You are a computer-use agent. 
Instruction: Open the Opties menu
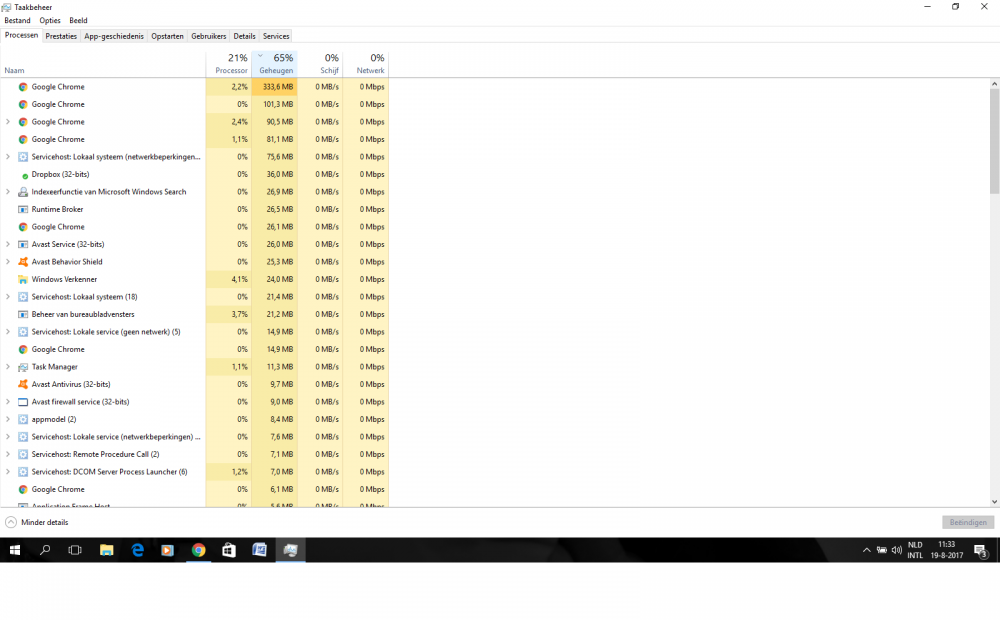coord(50,20)
